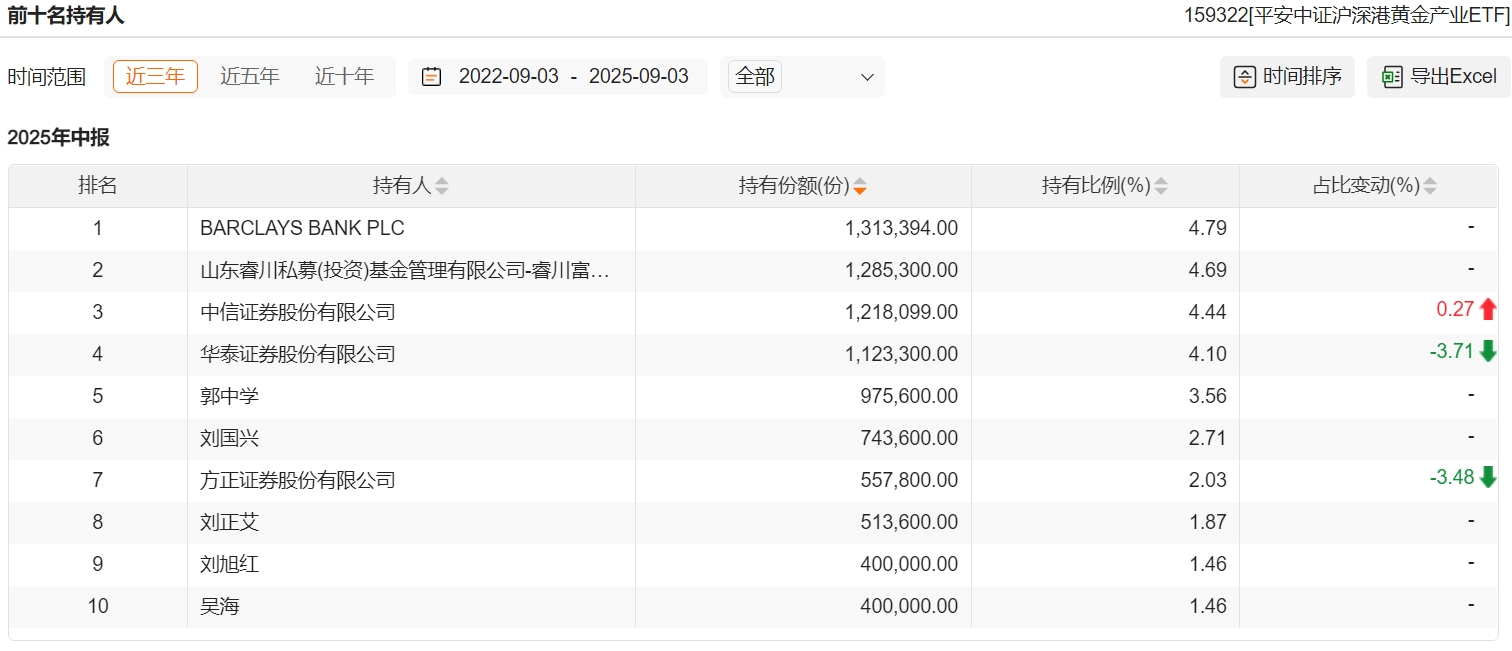Select holder BARCLAYS BANK PLC

pyautogui.click(x=302, y=228)
